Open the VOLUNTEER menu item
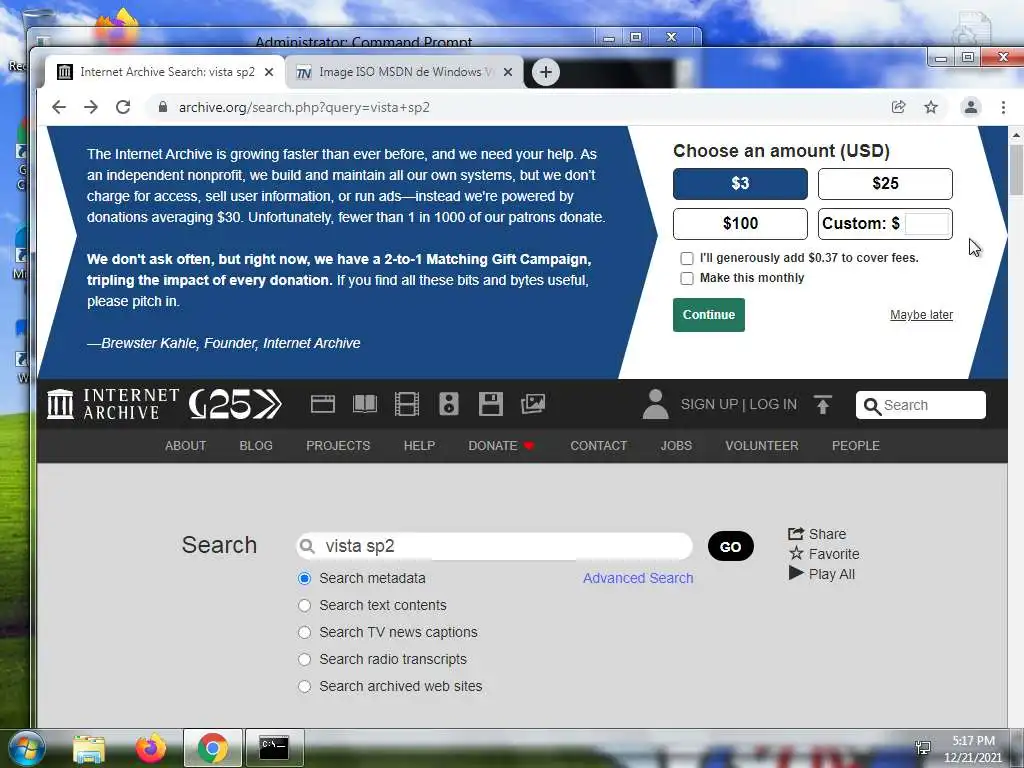 [761, 445]
